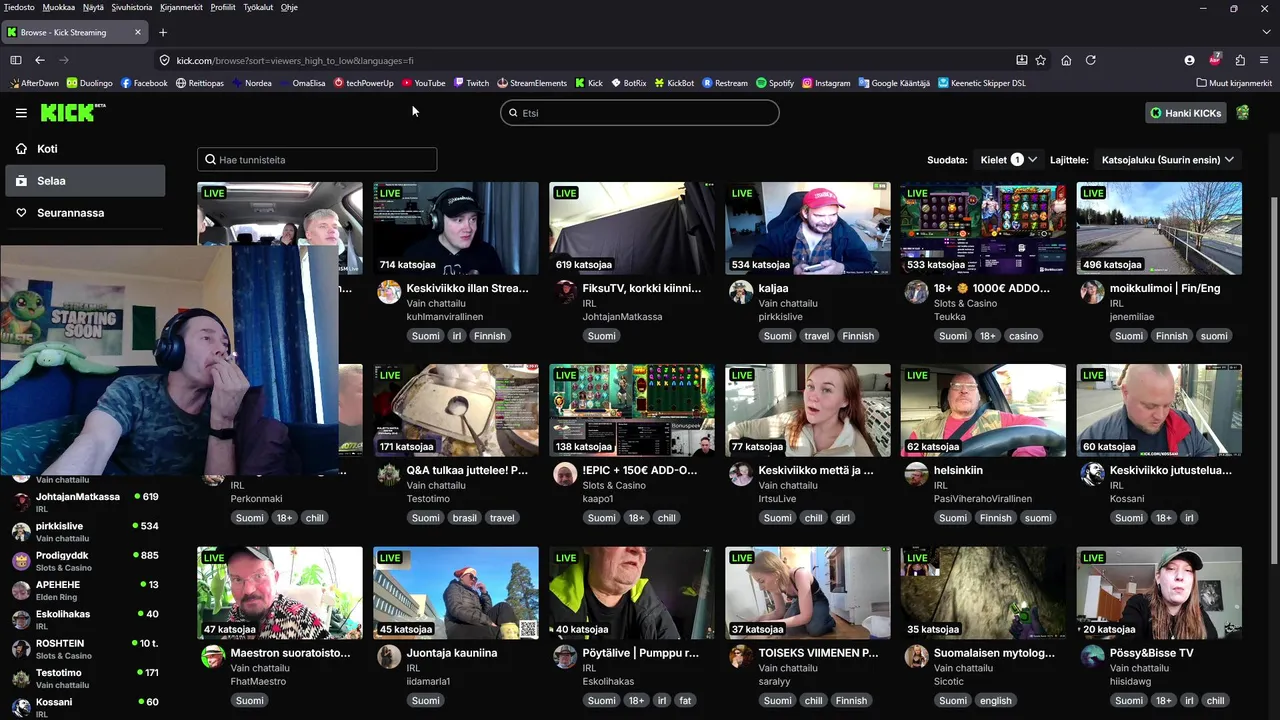The image size is (1280, 720).
Task: Click the casino tag under Teukka stream
Action: point(1023,336)
